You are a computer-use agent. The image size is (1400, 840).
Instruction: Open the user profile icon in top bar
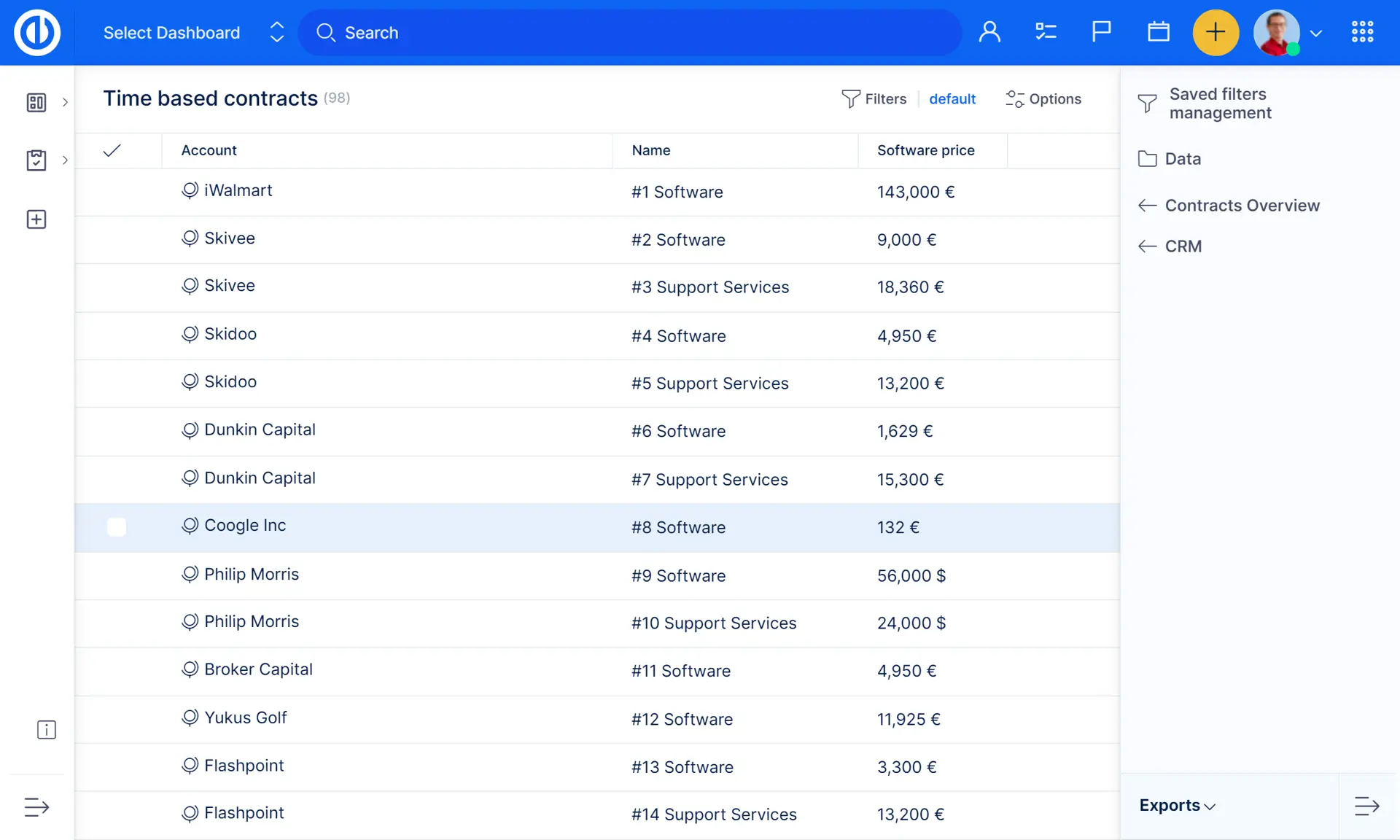point(989,32)
